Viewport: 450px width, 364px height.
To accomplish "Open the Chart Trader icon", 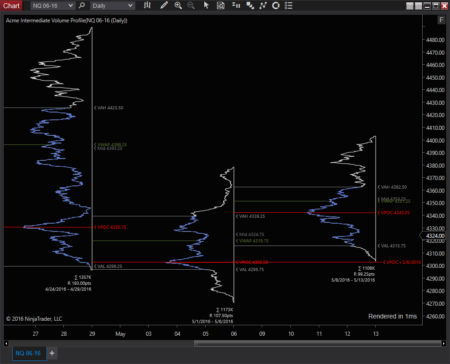I will 236,5.
